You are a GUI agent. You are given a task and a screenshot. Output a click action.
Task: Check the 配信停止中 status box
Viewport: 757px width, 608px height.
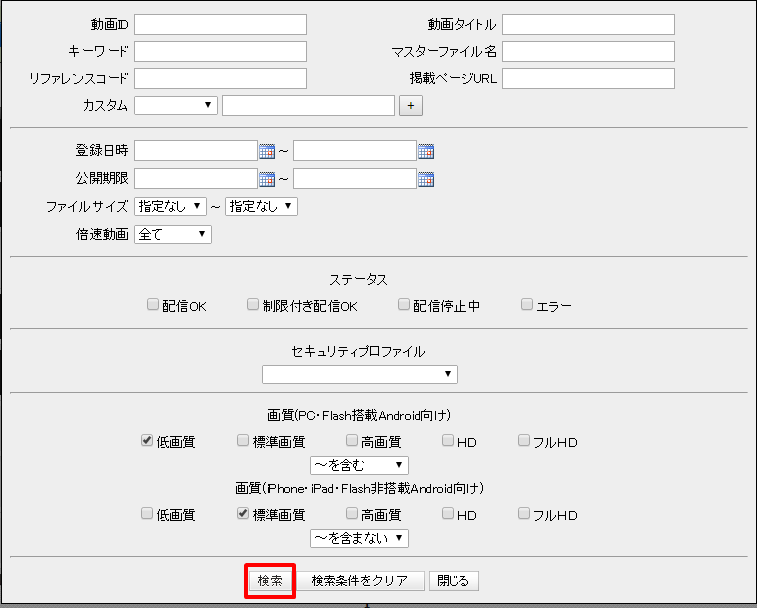click(x=404, y=304)
